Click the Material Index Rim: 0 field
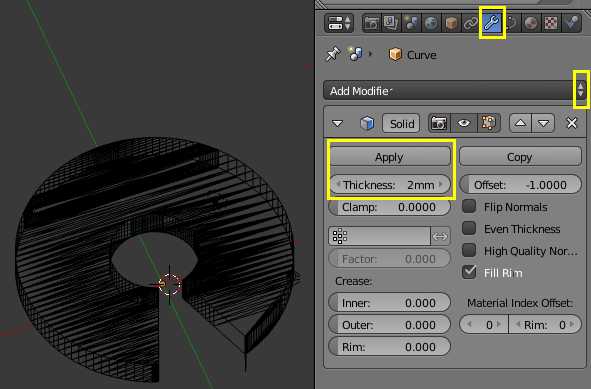This screenshot has height=389, width=591. point(545,325)
